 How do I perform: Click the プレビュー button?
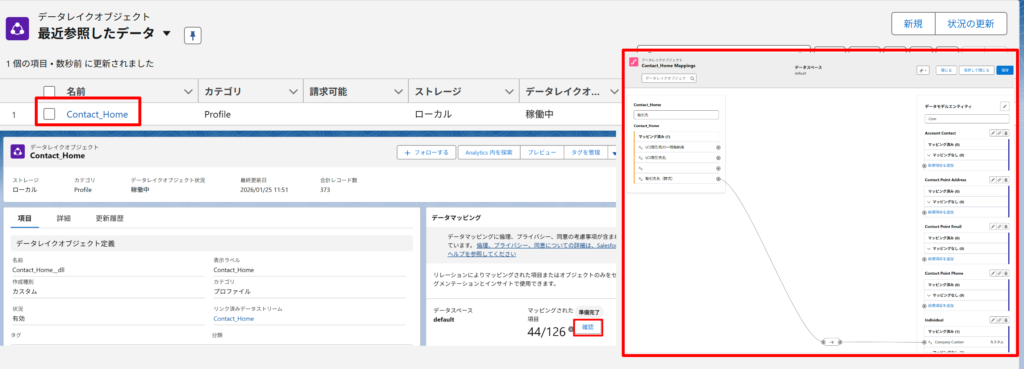pos(541,152)
